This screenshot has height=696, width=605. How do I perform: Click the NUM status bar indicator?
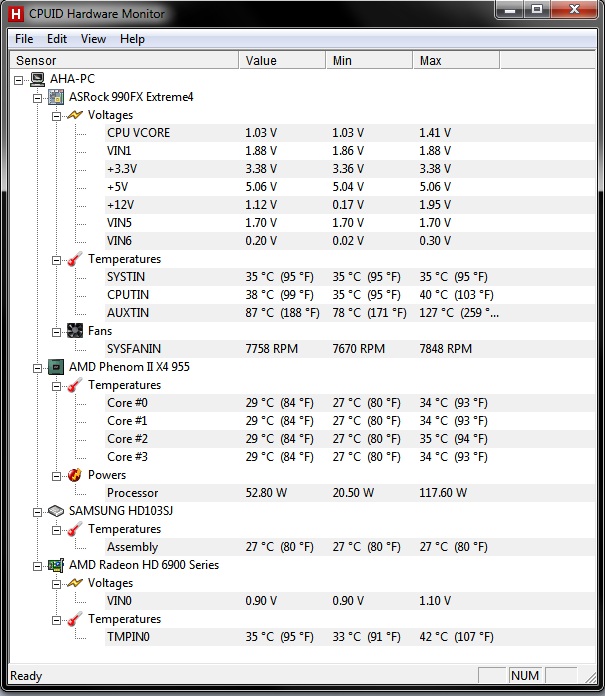(x=525, y=676)
